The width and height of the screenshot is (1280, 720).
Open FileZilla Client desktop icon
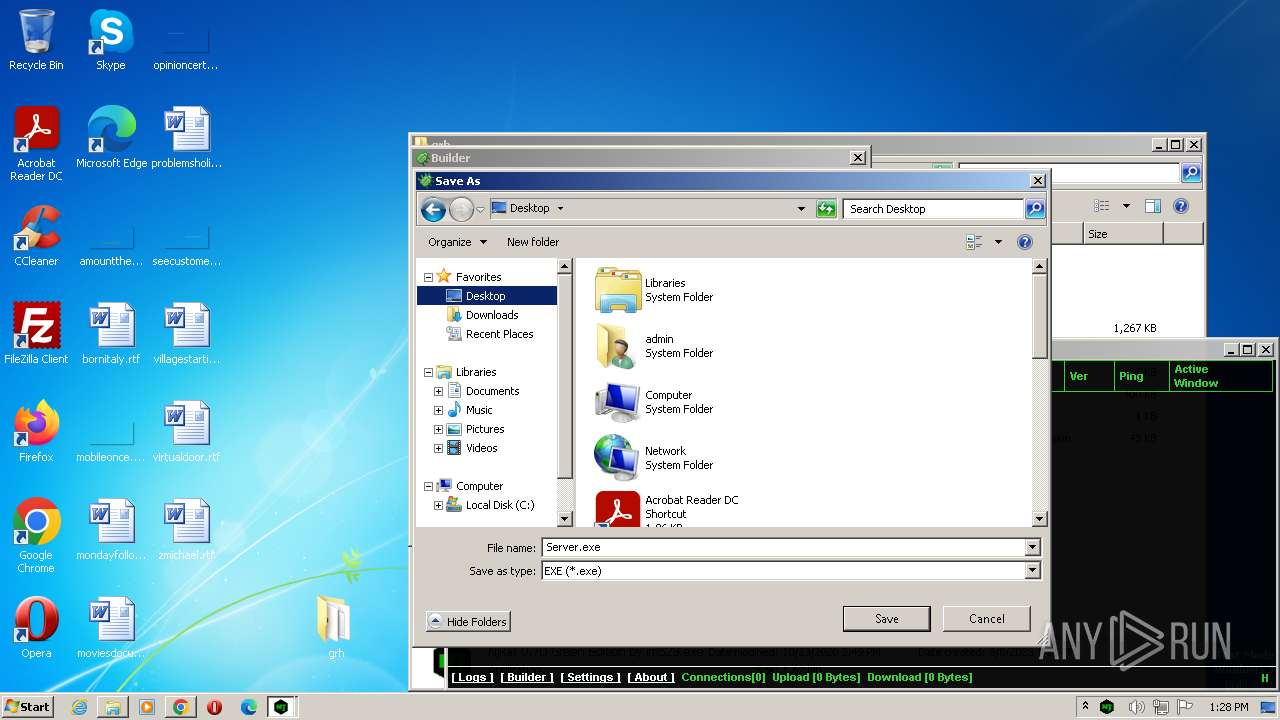(36, 334)
